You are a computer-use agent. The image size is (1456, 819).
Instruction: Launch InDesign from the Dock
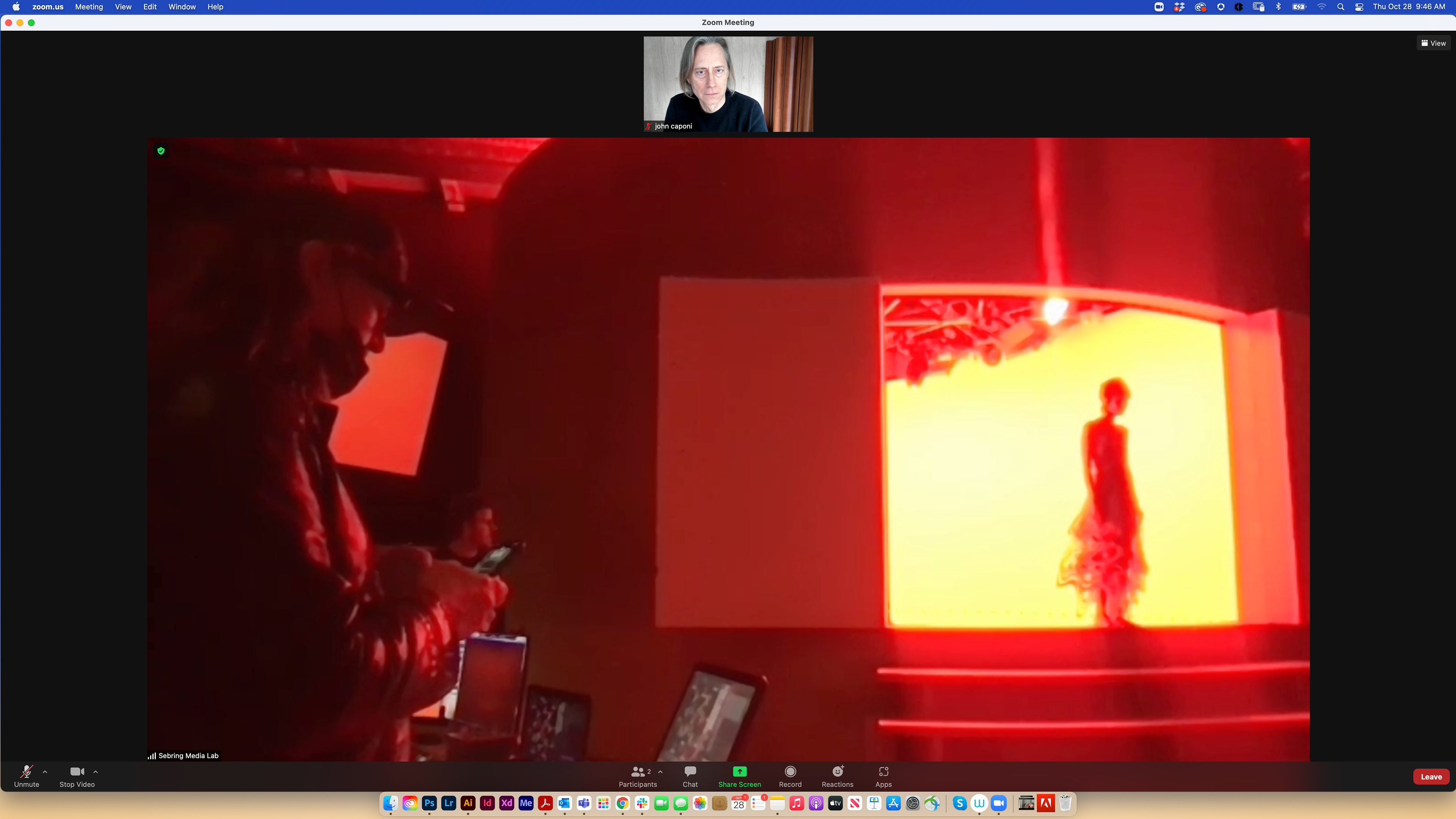point(487,803)
